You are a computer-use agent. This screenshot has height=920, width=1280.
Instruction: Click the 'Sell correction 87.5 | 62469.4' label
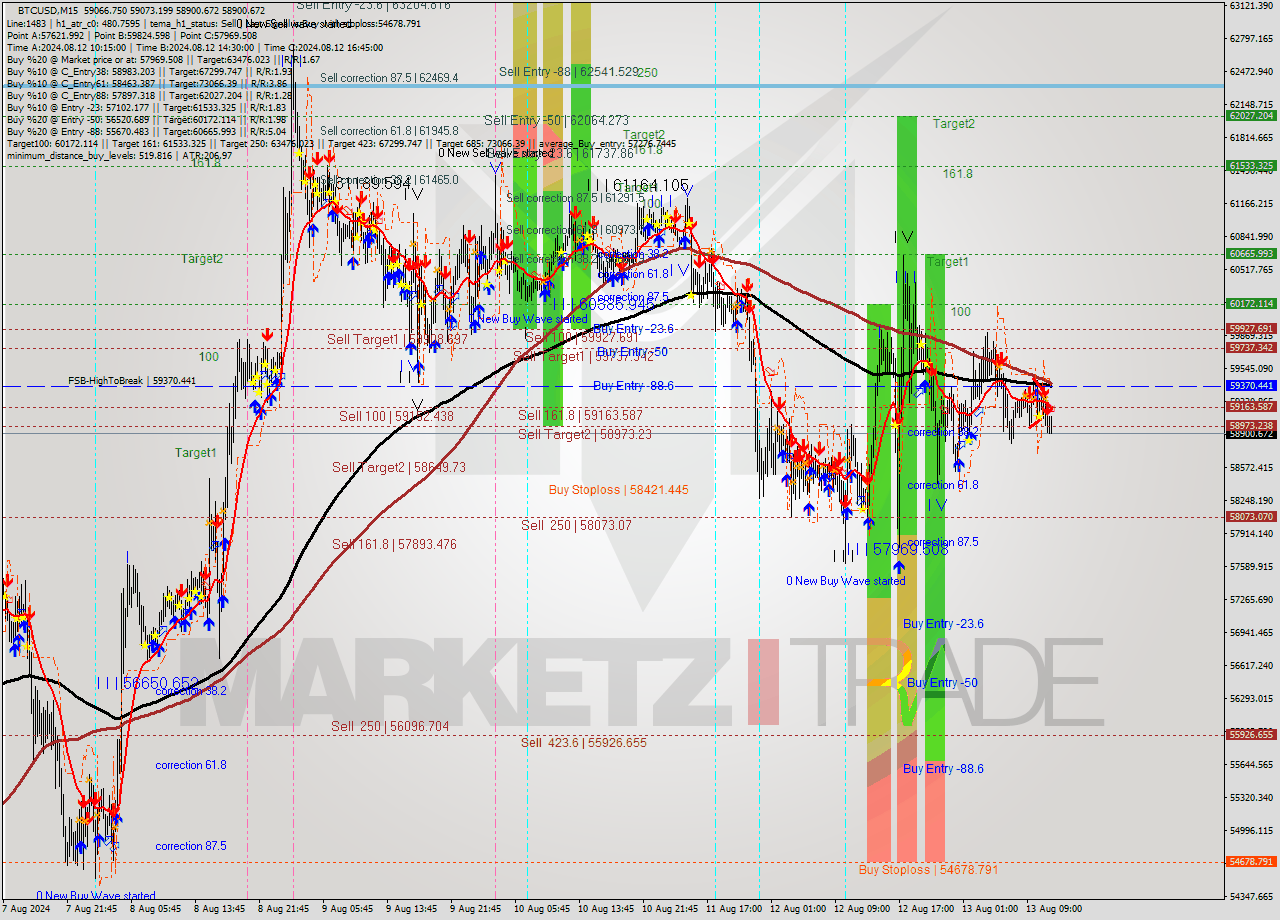389,77
